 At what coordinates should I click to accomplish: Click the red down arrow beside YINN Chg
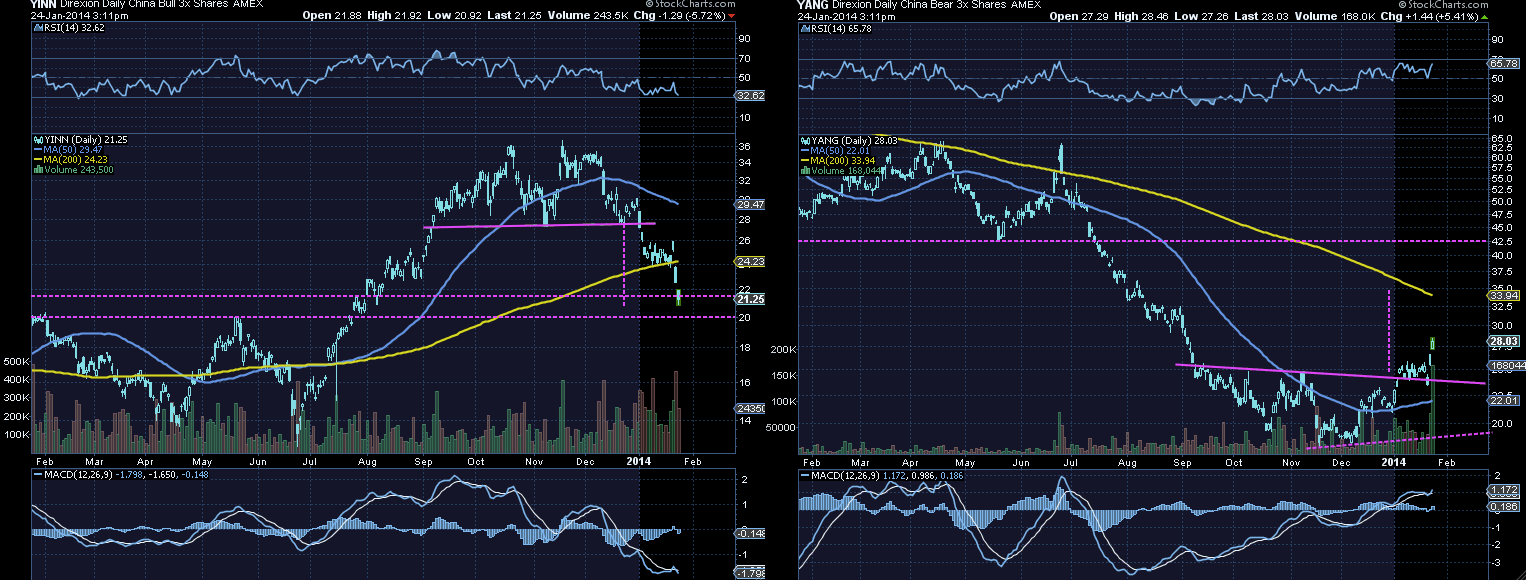tap(731, 16)
